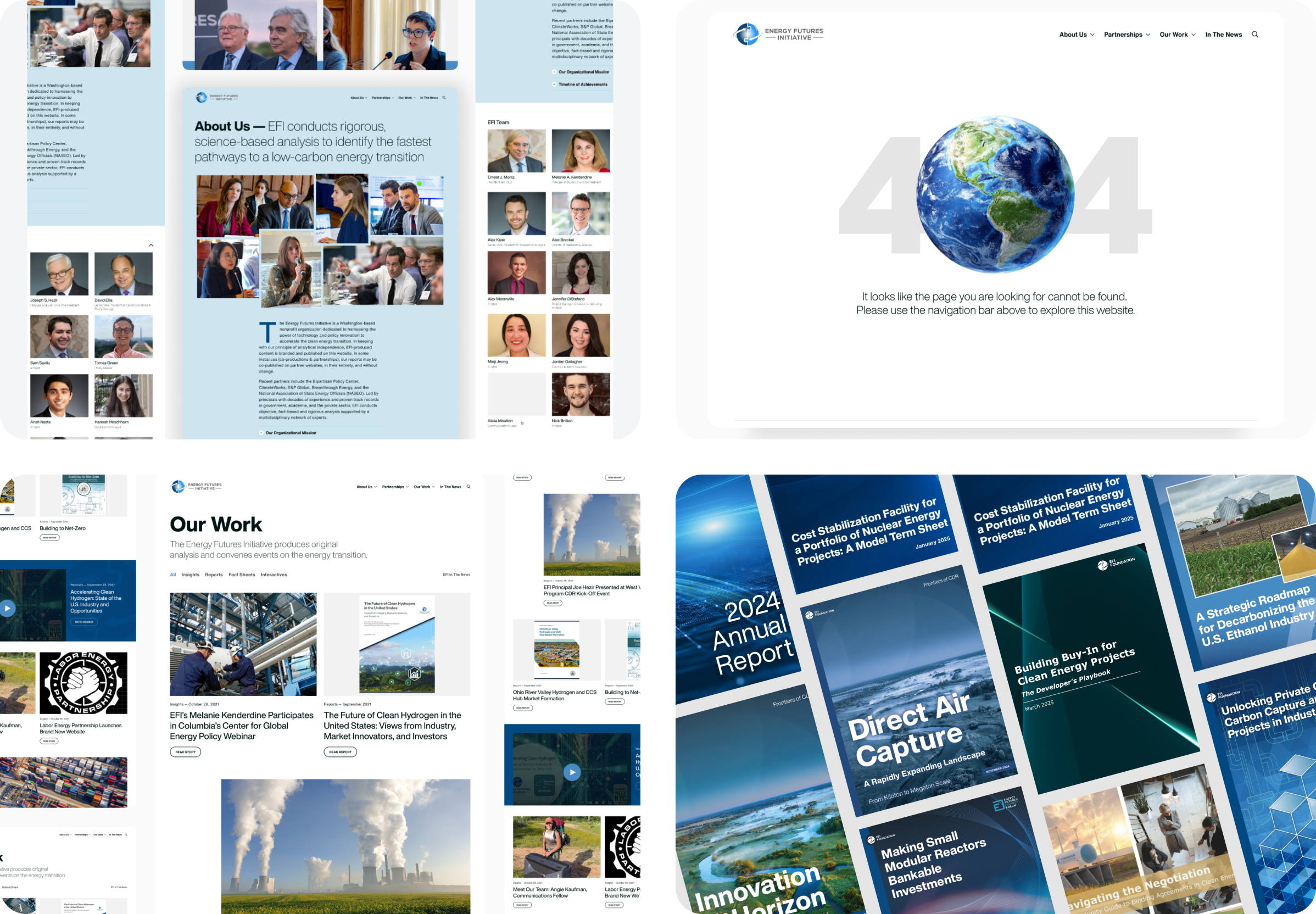
Task: Open Partnerships menu in the About Us page header
Action: (x=382, y=98)
